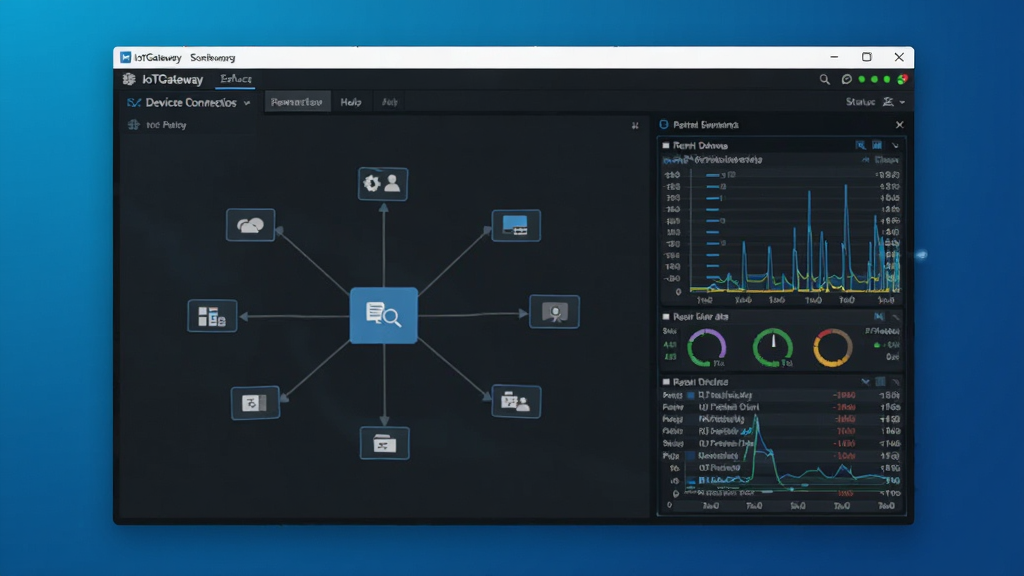Toggle the checkbox on the line-chart panel header
This screenshot has height=576, width=1024.
[666, 146]
